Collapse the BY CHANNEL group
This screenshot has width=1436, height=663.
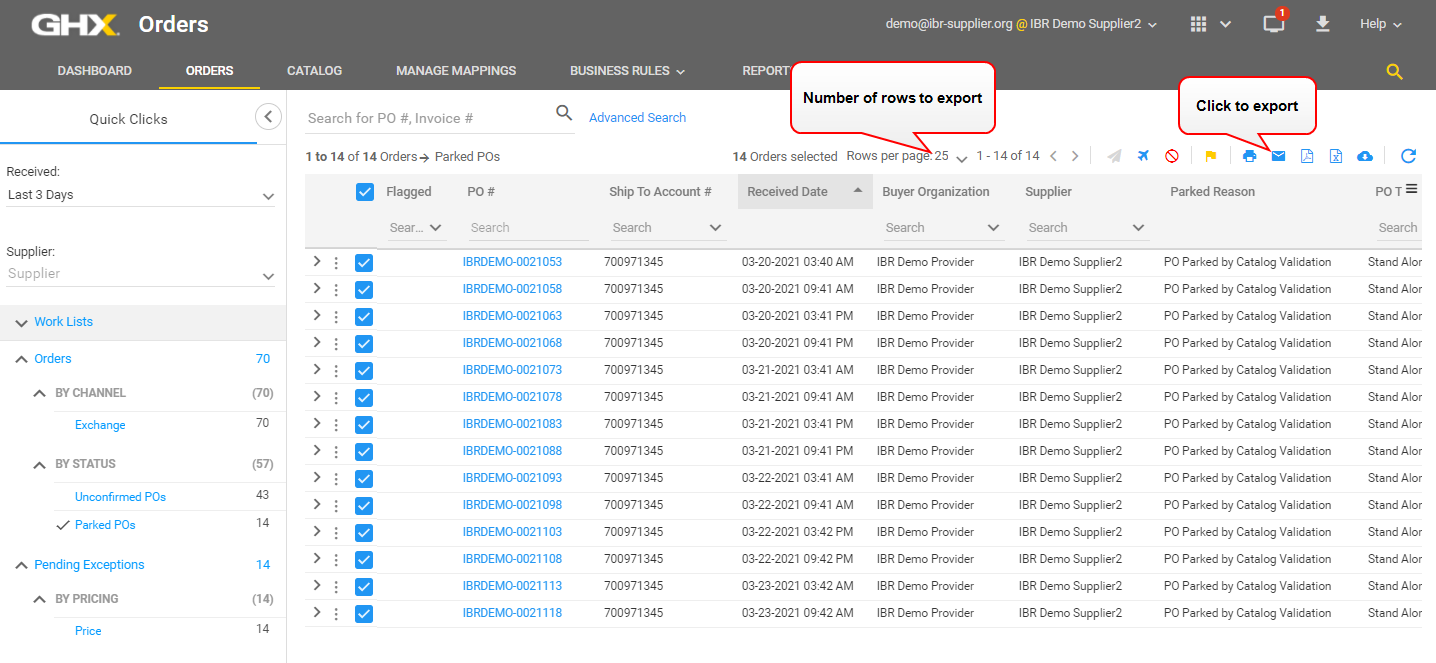pyautogui.click(x=40, y=393)
